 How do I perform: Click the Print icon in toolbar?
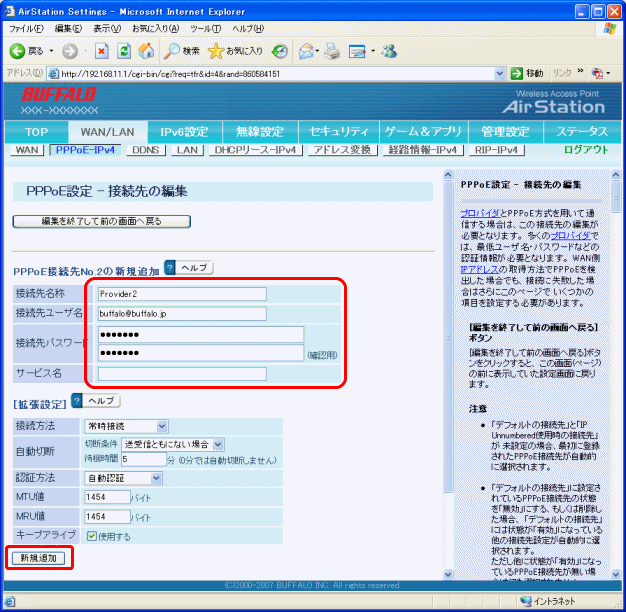click(332, 50)
